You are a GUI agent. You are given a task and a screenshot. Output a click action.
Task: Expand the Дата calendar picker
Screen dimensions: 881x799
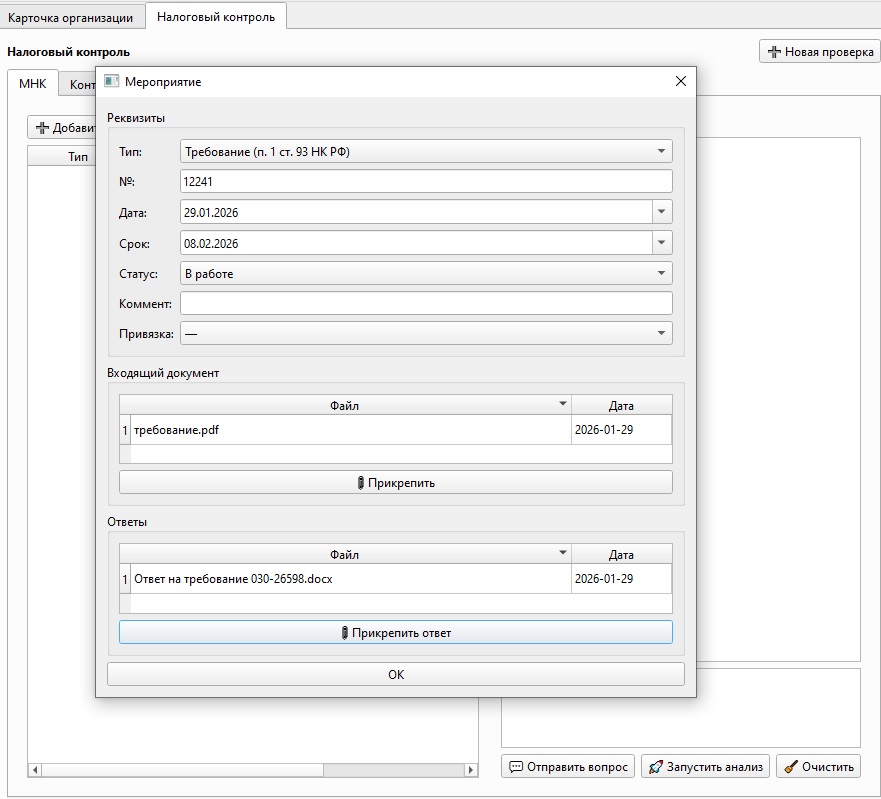tap(661, 212)
